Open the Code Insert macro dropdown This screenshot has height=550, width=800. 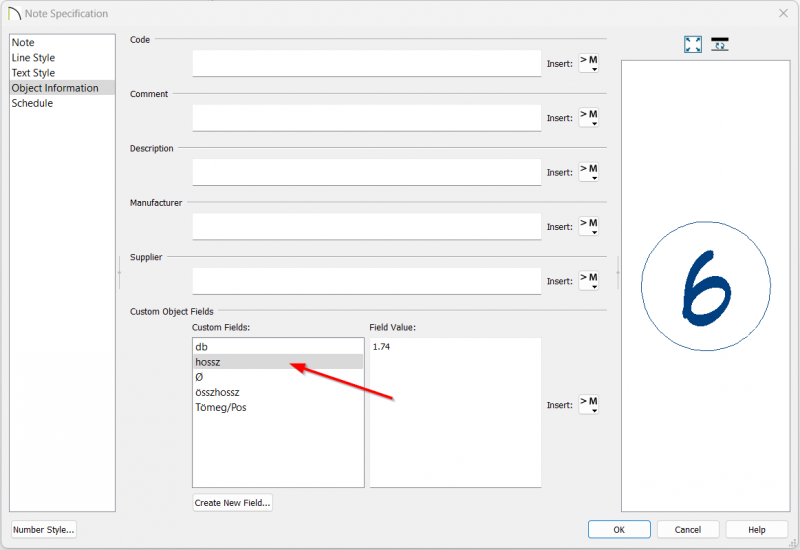coord(588,63)
